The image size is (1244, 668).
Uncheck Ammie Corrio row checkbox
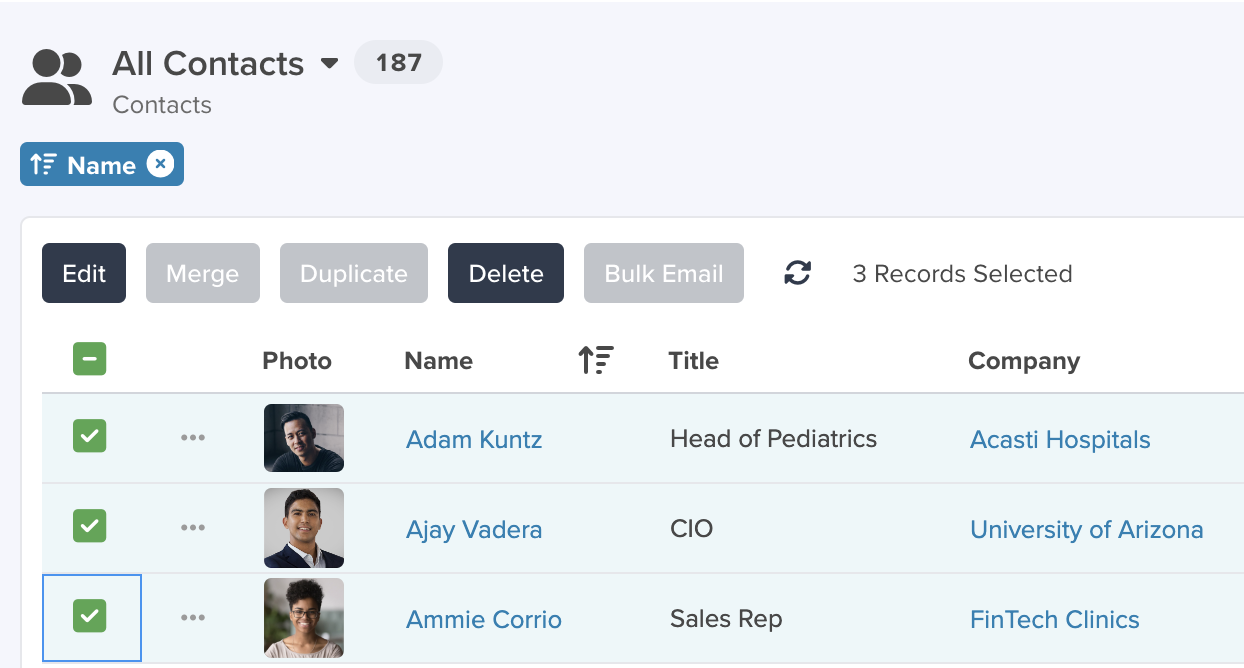[90, 616]
